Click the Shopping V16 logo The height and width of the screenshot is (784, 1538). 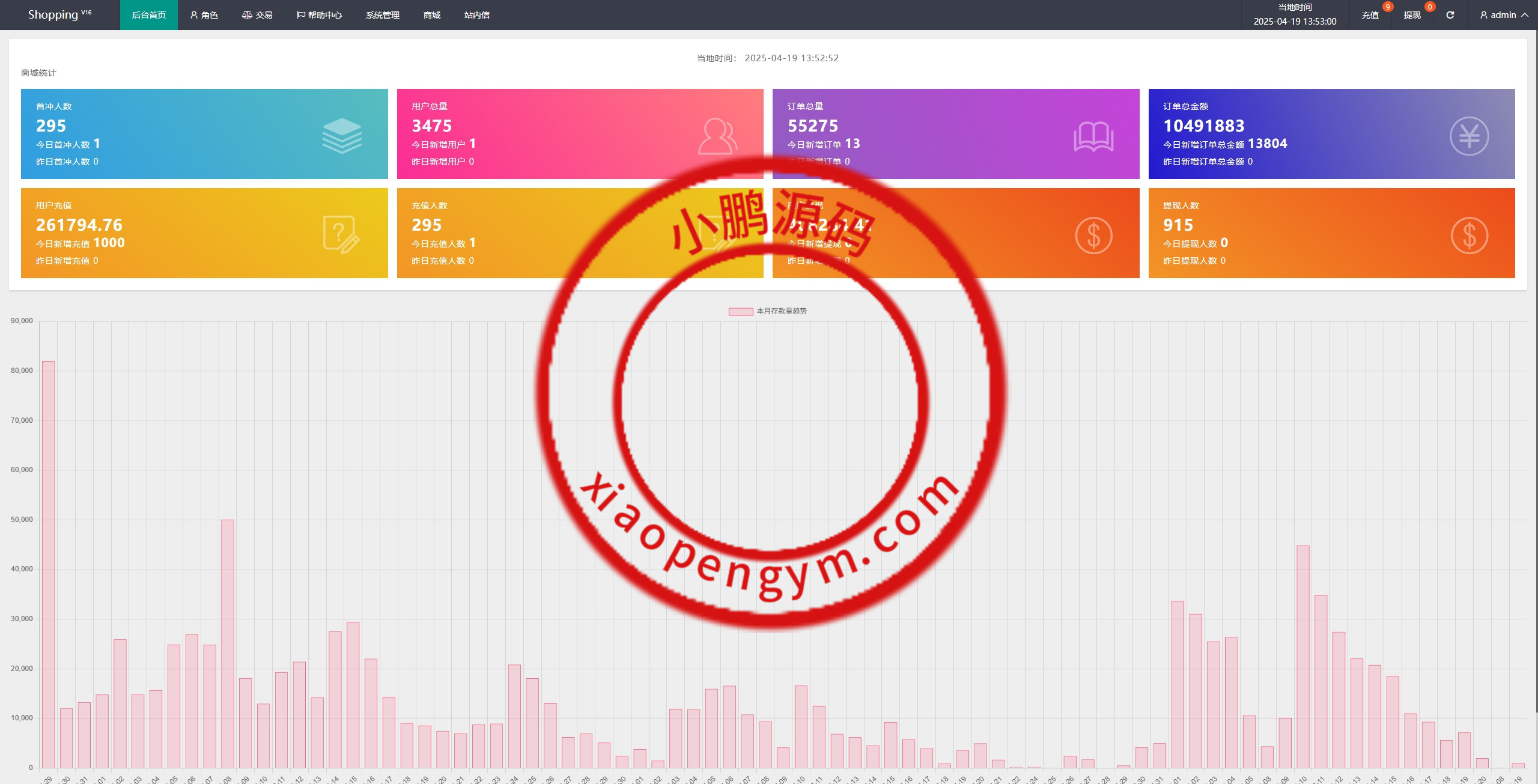(59, 14)
